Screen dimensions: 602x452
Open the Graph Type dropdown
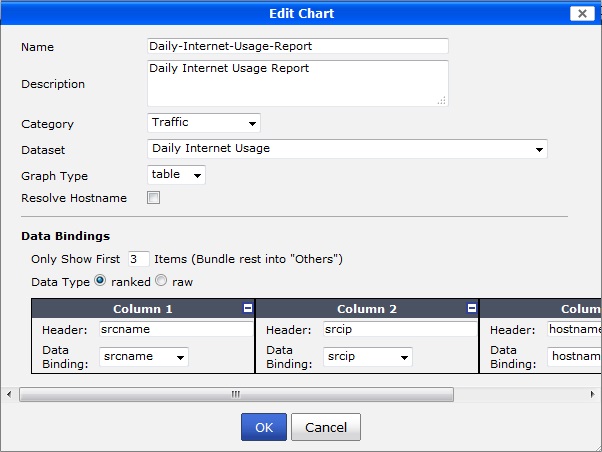pyautogui.click(x=176, y=175)
